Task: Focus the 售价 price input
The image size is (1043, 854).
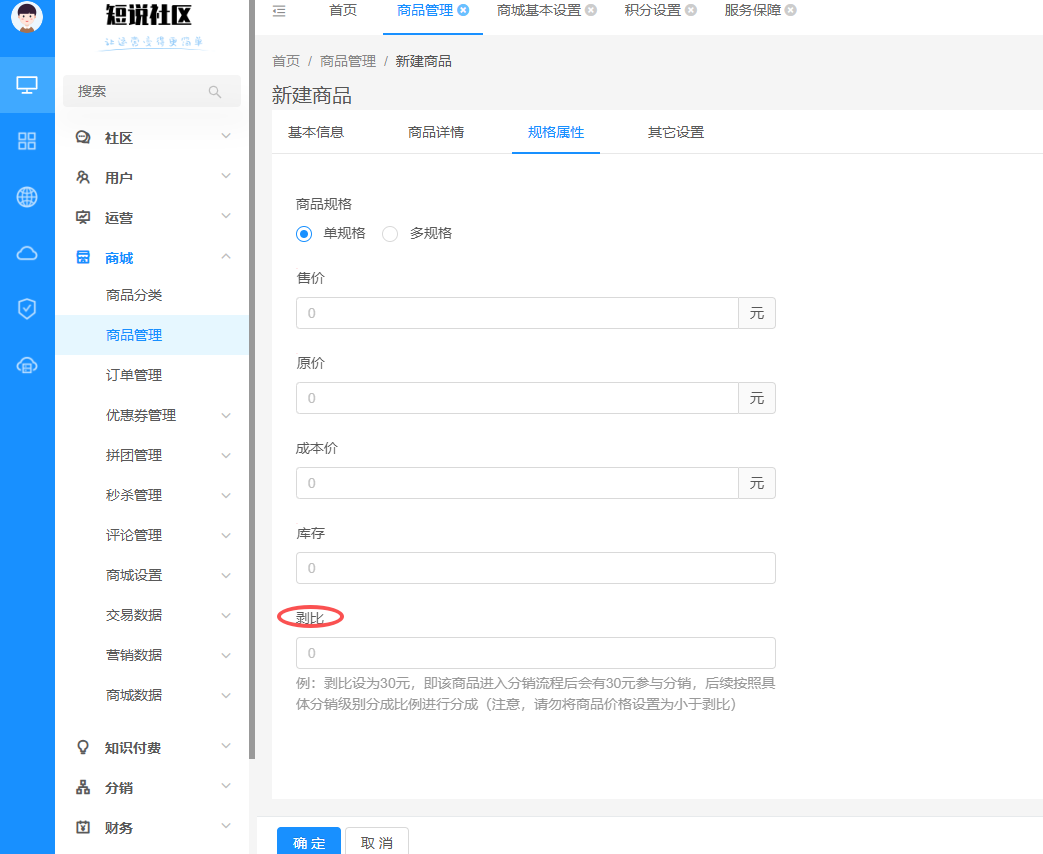Action: point(518,313)
